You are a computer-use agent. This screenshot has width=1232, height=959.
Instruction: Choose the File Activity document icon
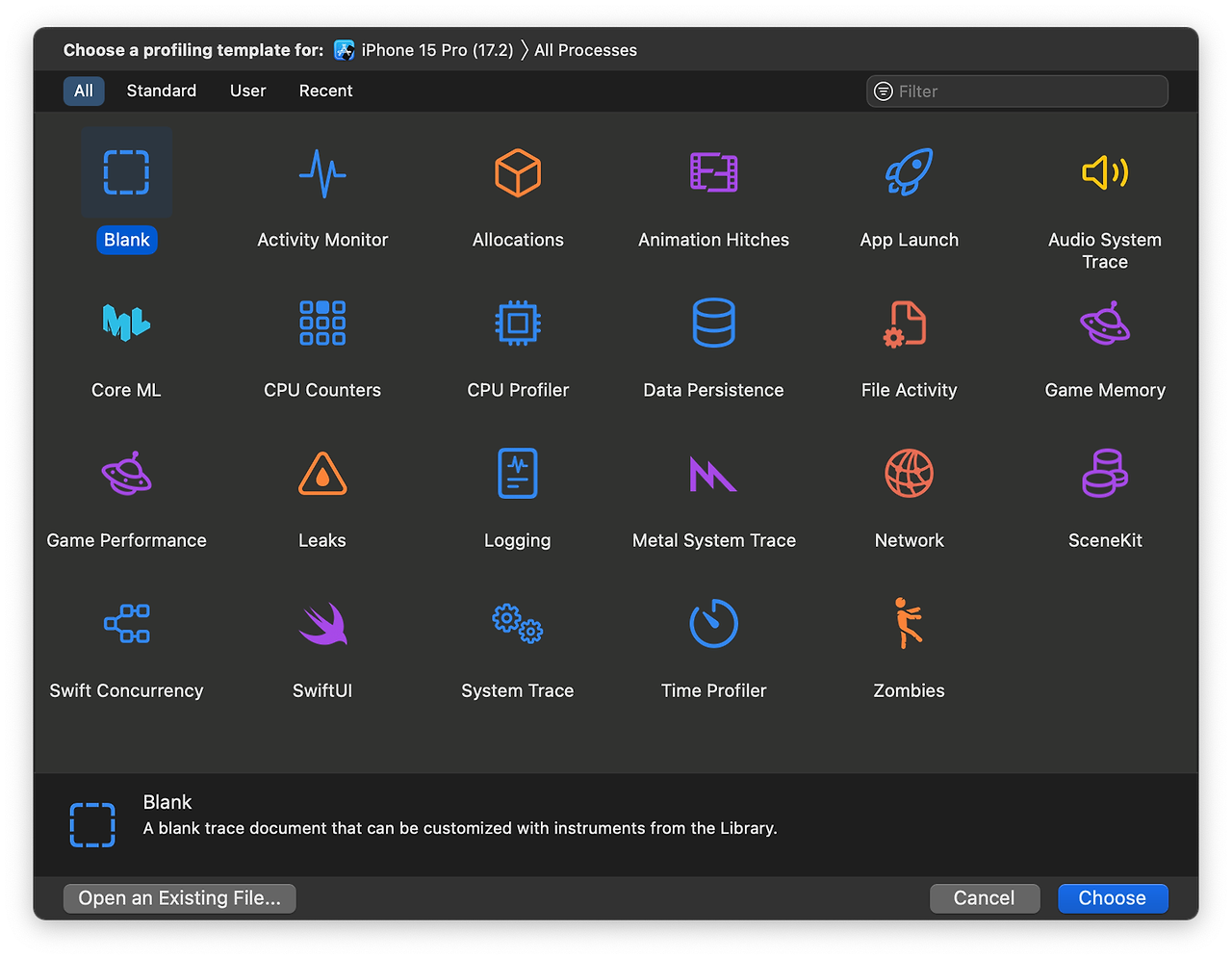905,324
